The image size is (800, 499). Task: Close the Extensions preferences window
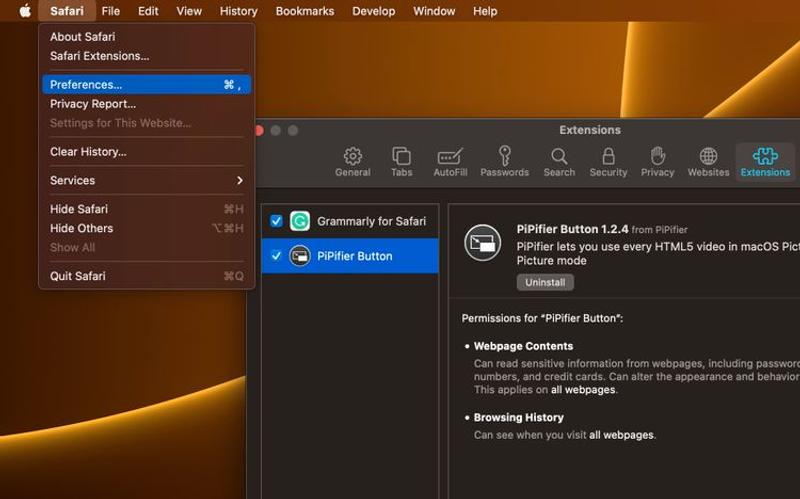(259, 131)
